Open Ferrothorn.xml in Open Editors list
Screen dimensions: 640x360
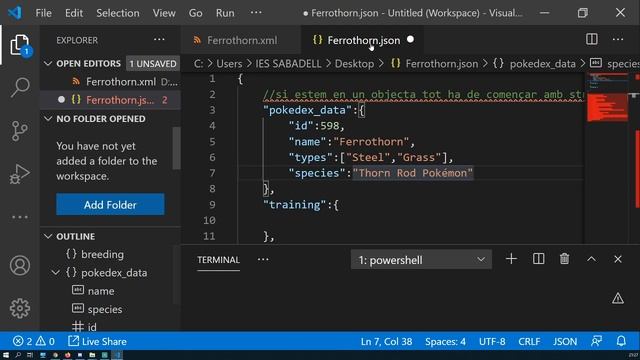tap(110, 82)
